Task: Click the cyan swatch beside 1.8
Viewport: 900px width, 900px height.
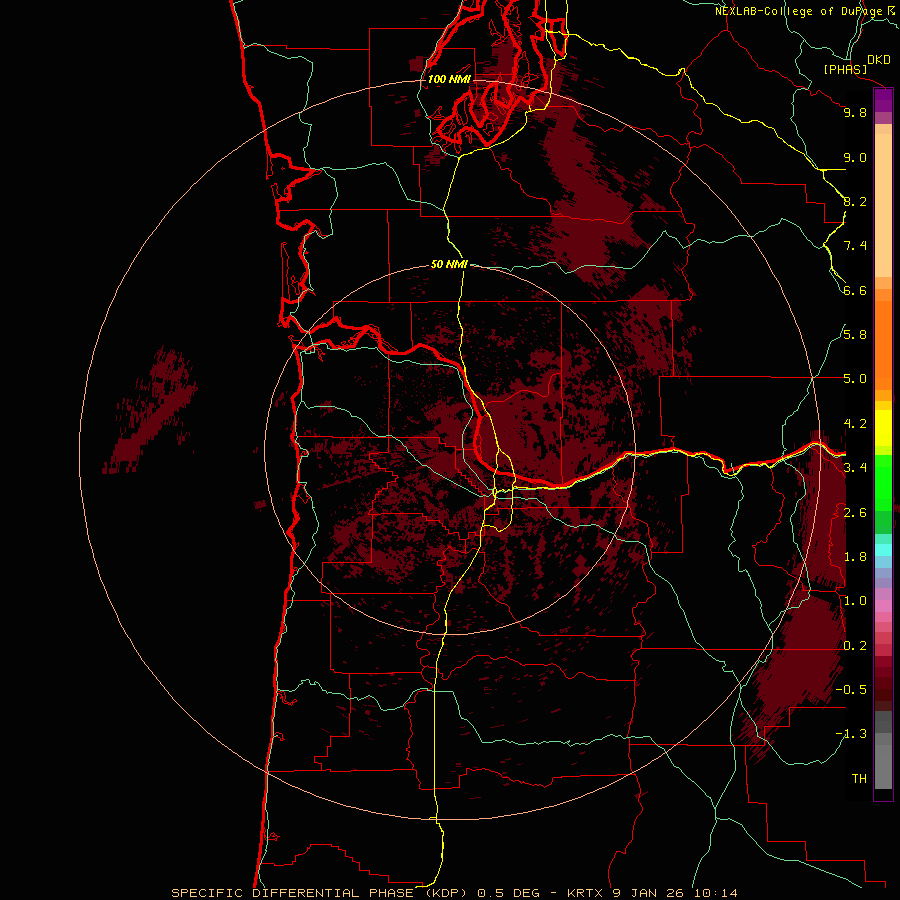Action: click(883, 550)
